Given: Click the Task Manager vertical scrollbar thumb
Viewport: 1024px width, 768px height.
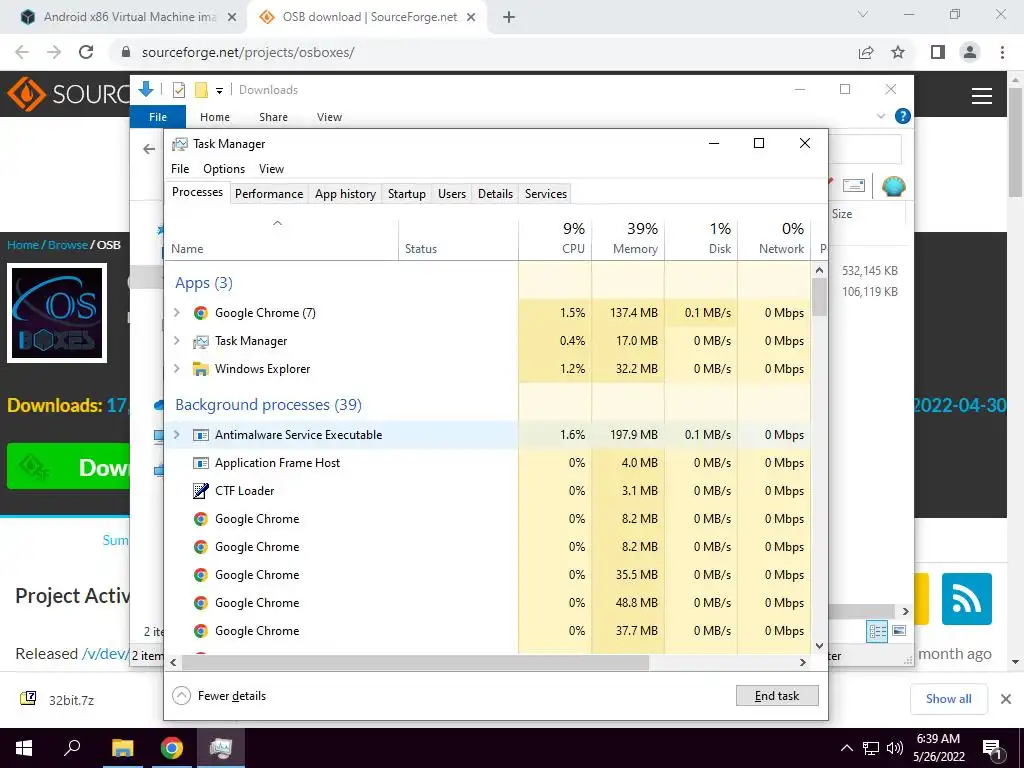Looking at the screenshot, I should [819, 297].
